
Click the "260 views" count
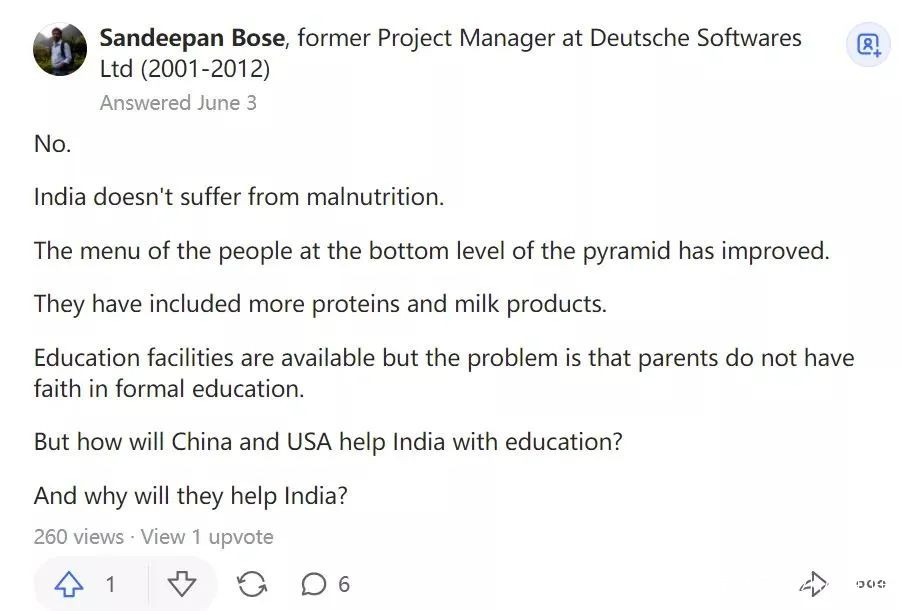[x=79, y=537]
